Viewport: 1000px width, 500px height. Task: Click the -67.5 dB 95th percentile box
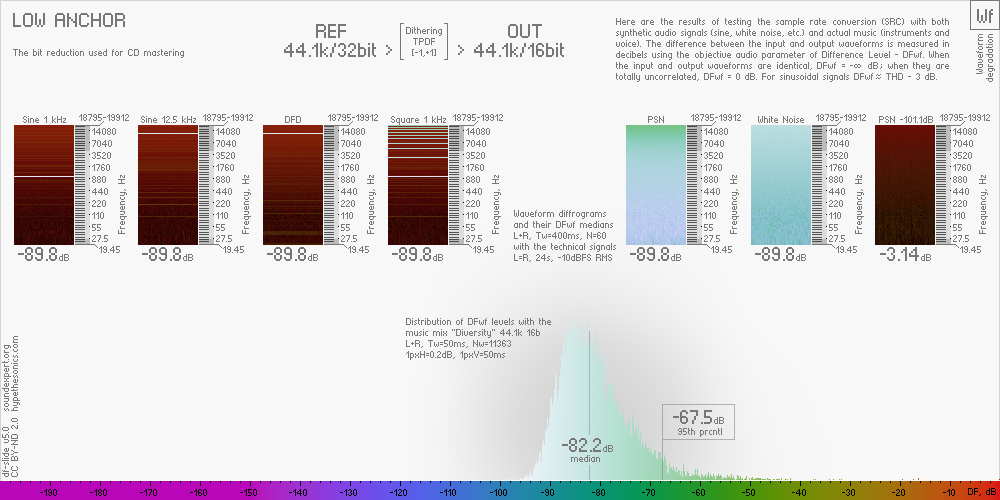(x=698, y=421)
